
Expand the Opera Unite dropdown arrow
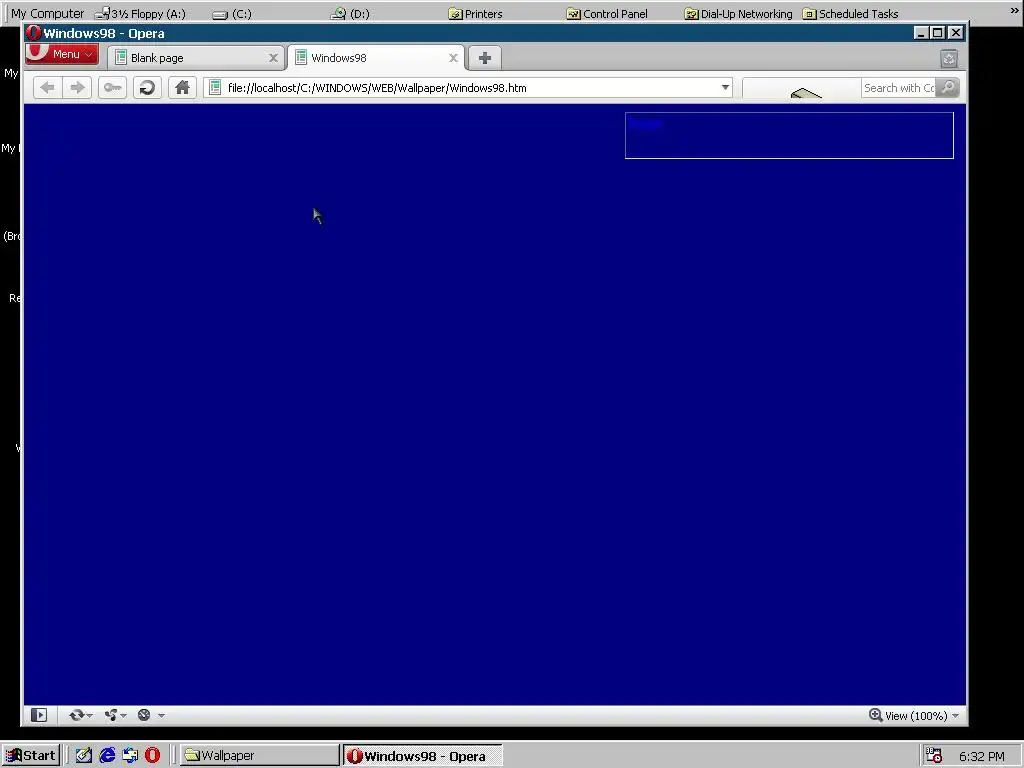pos(123,716)
